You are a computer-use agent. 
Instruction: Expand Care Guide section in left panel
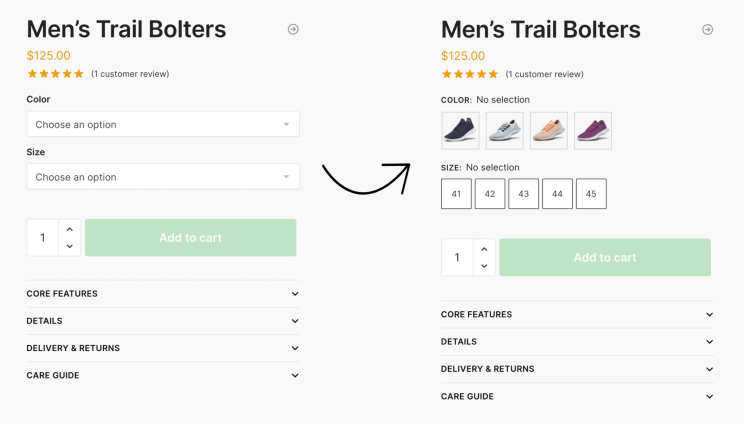click(163, 375)
